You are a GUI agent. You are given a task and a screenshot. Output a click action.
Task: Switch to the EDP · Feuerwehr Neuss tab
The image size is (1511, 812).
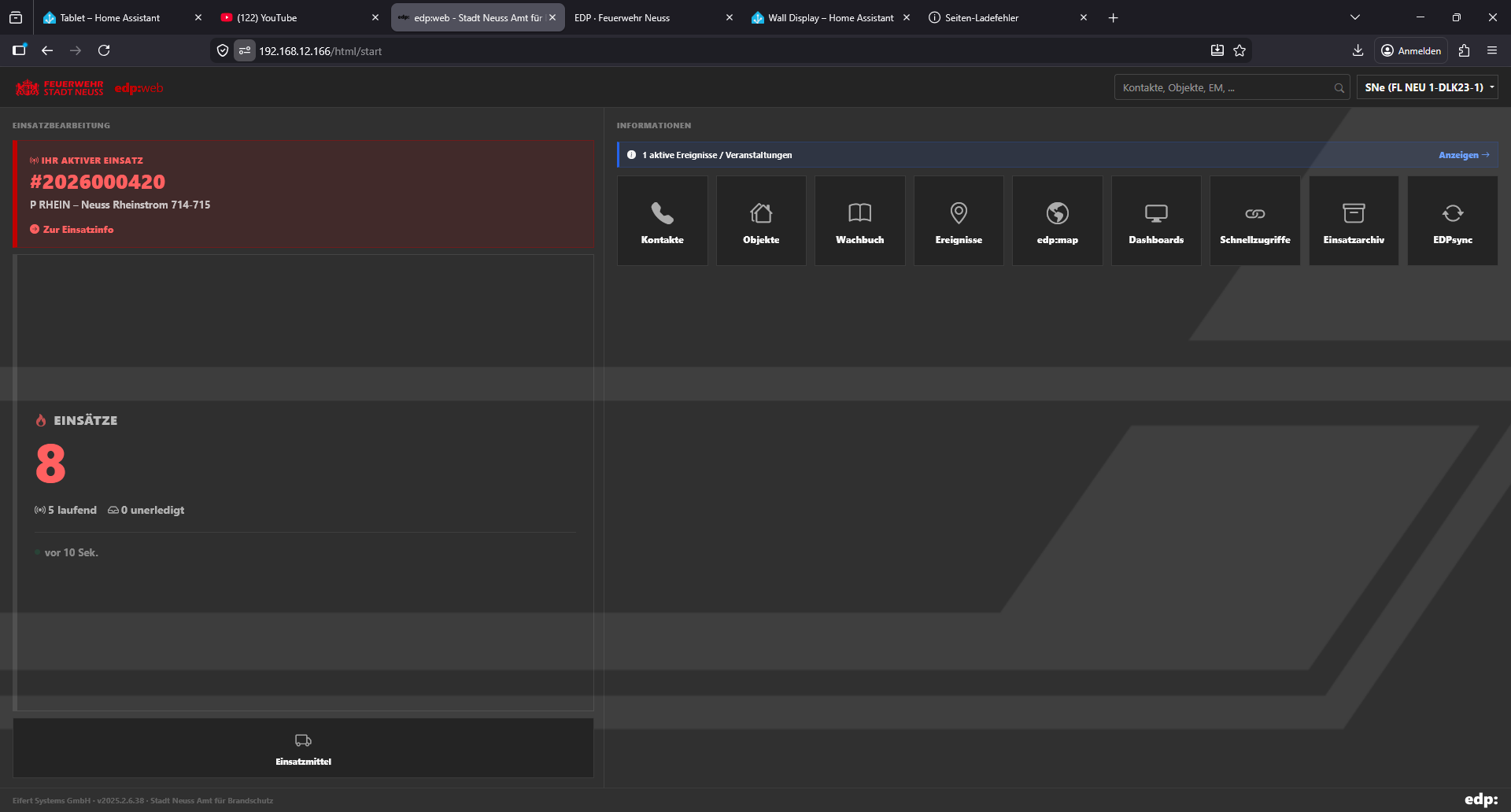click(x=622, y=17)
